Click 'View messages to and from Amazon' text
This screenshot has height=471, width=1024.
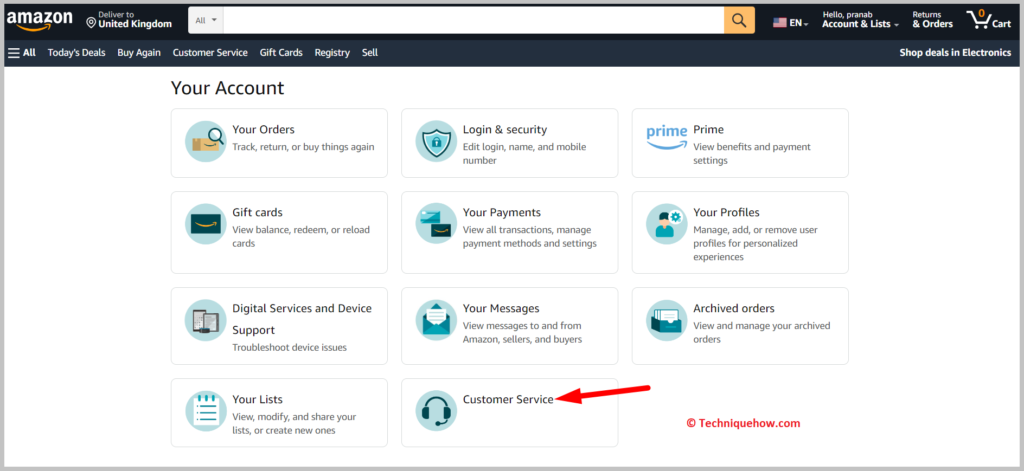(x=522, y=333)
